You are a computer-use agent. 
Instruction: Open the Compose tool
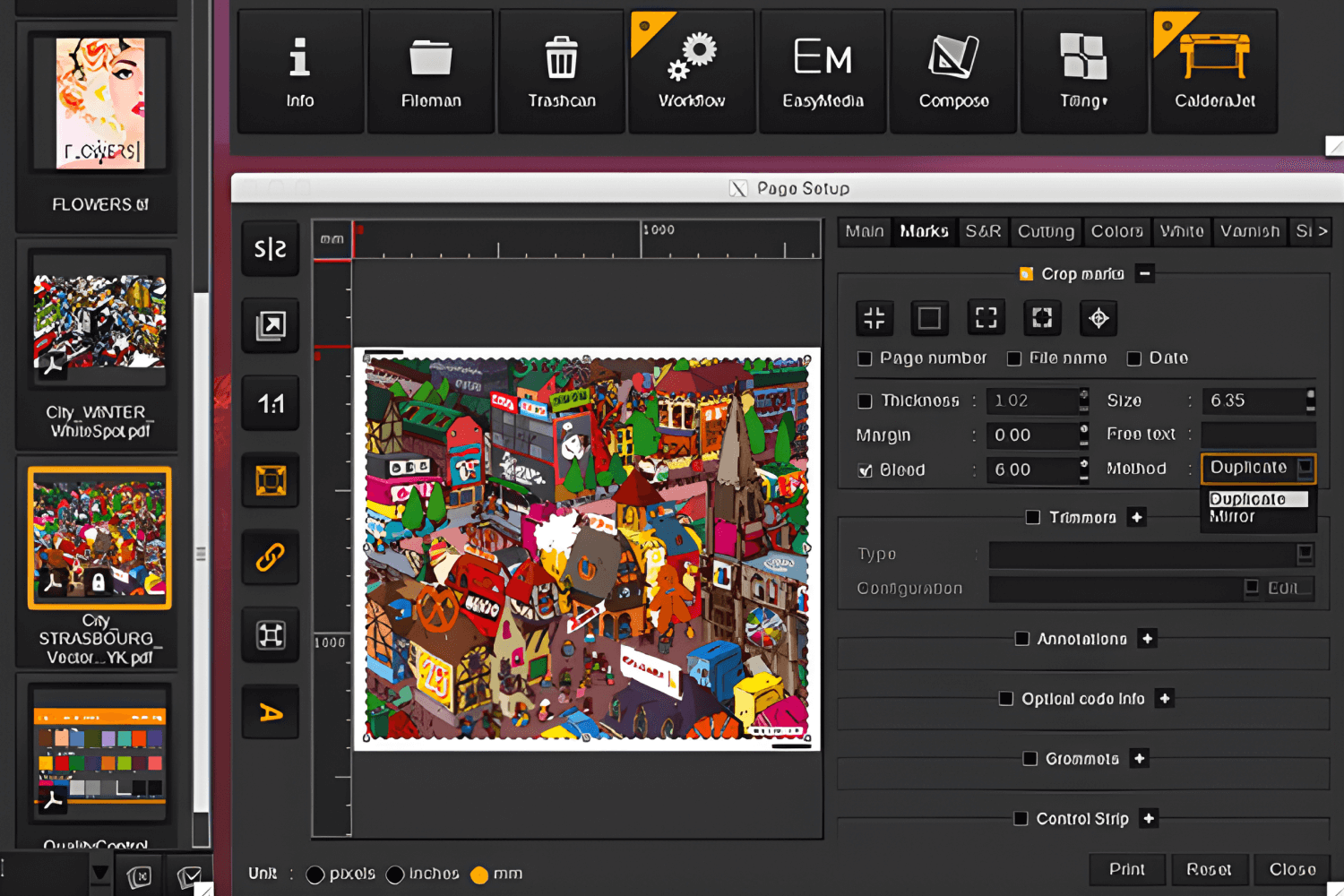coord(953,72)
